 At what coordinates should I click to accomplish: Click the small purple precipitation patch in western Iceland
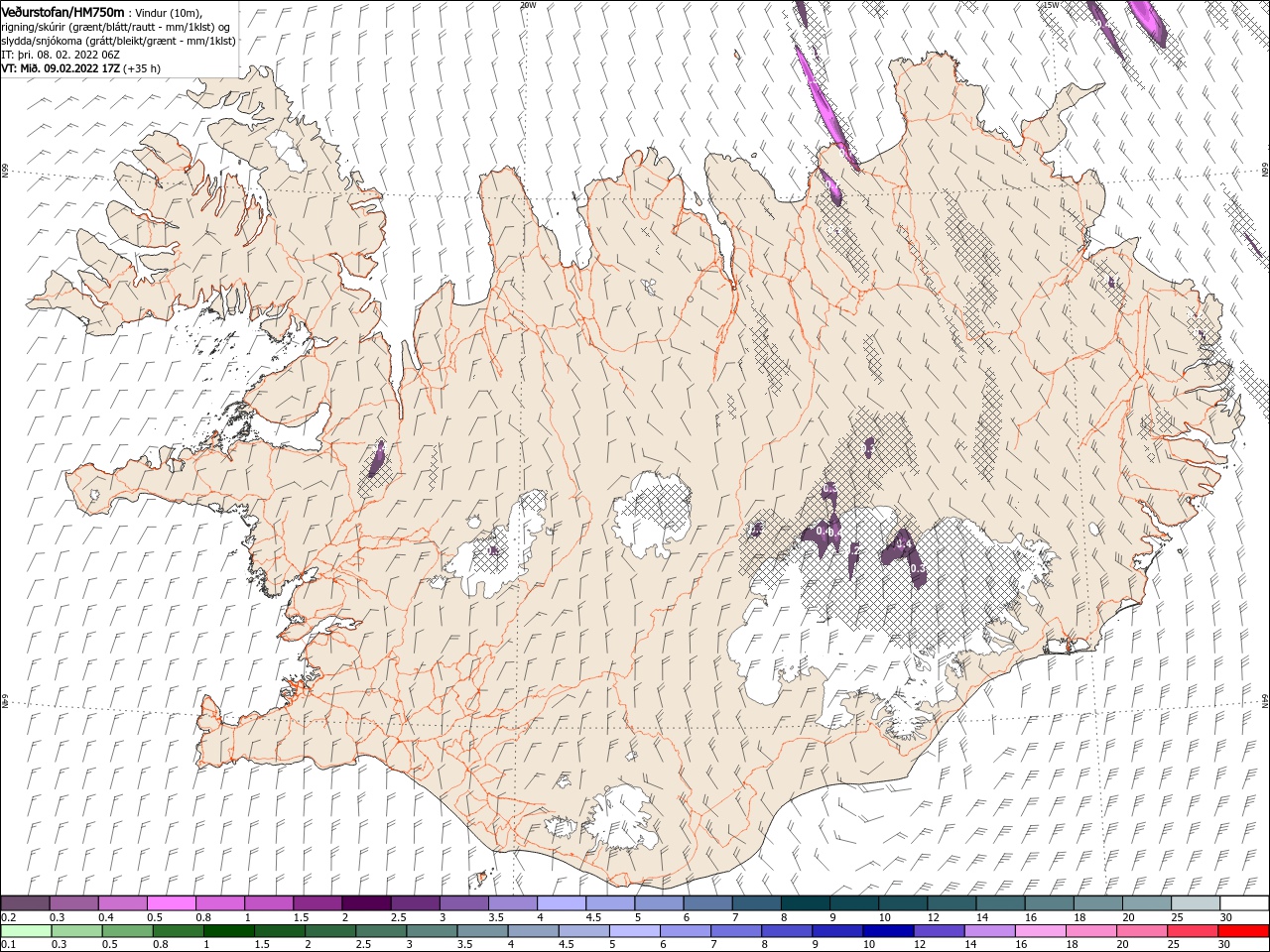377,459
